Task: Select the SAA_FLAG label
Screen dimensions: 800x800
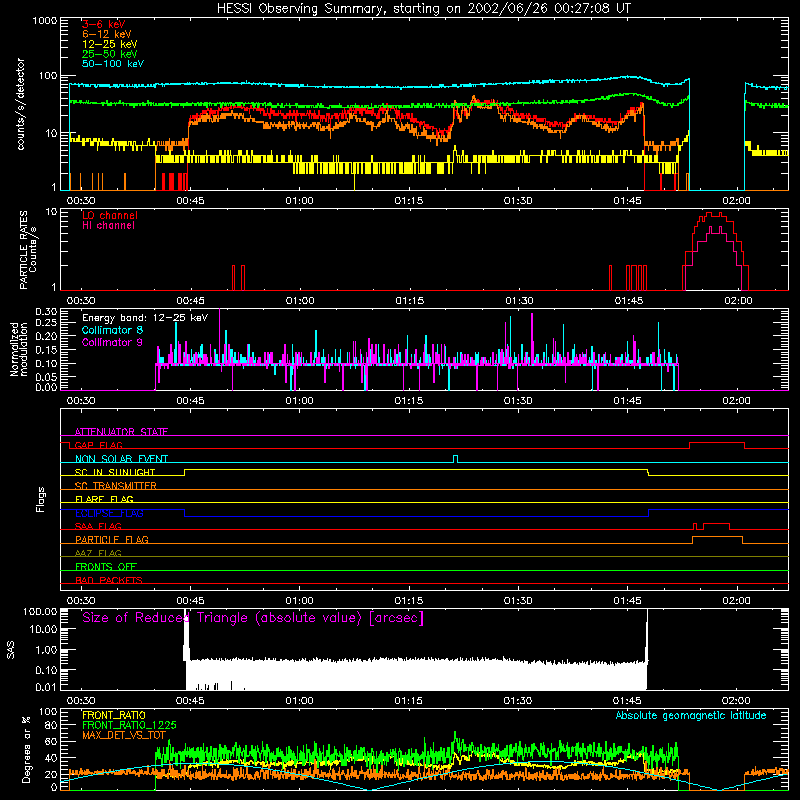Action: pos(98,526)
